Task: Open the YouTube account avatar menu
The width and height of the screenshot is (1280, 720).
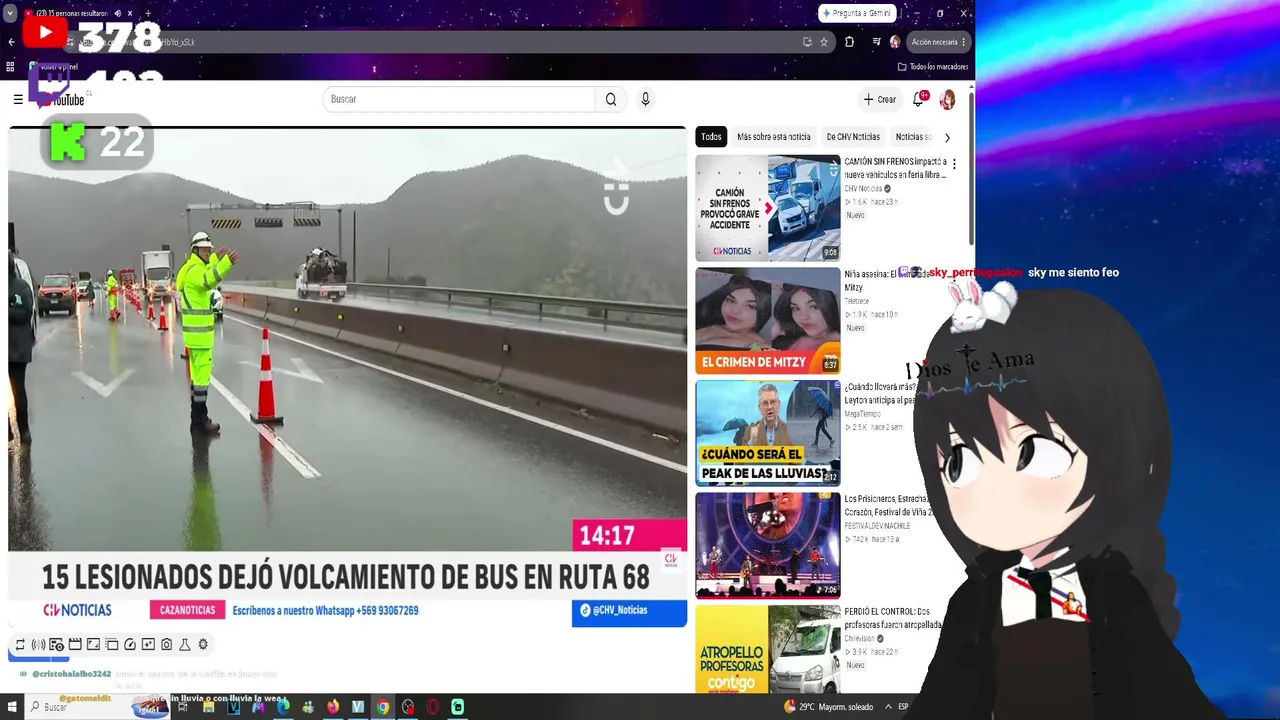Action: (x=947, y=99)
